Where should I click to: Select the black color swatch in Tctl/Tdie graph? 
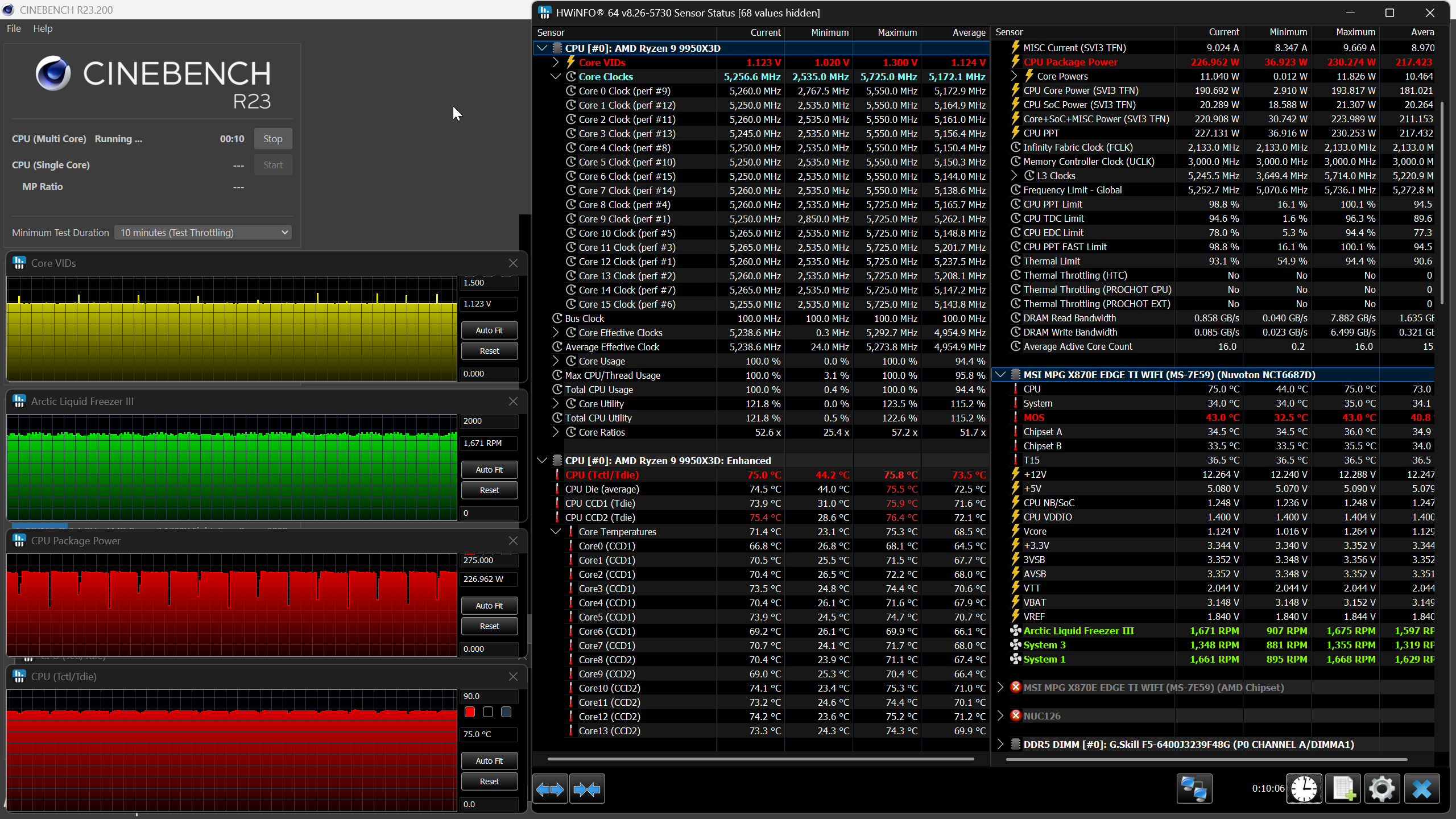tap(488, 712)
